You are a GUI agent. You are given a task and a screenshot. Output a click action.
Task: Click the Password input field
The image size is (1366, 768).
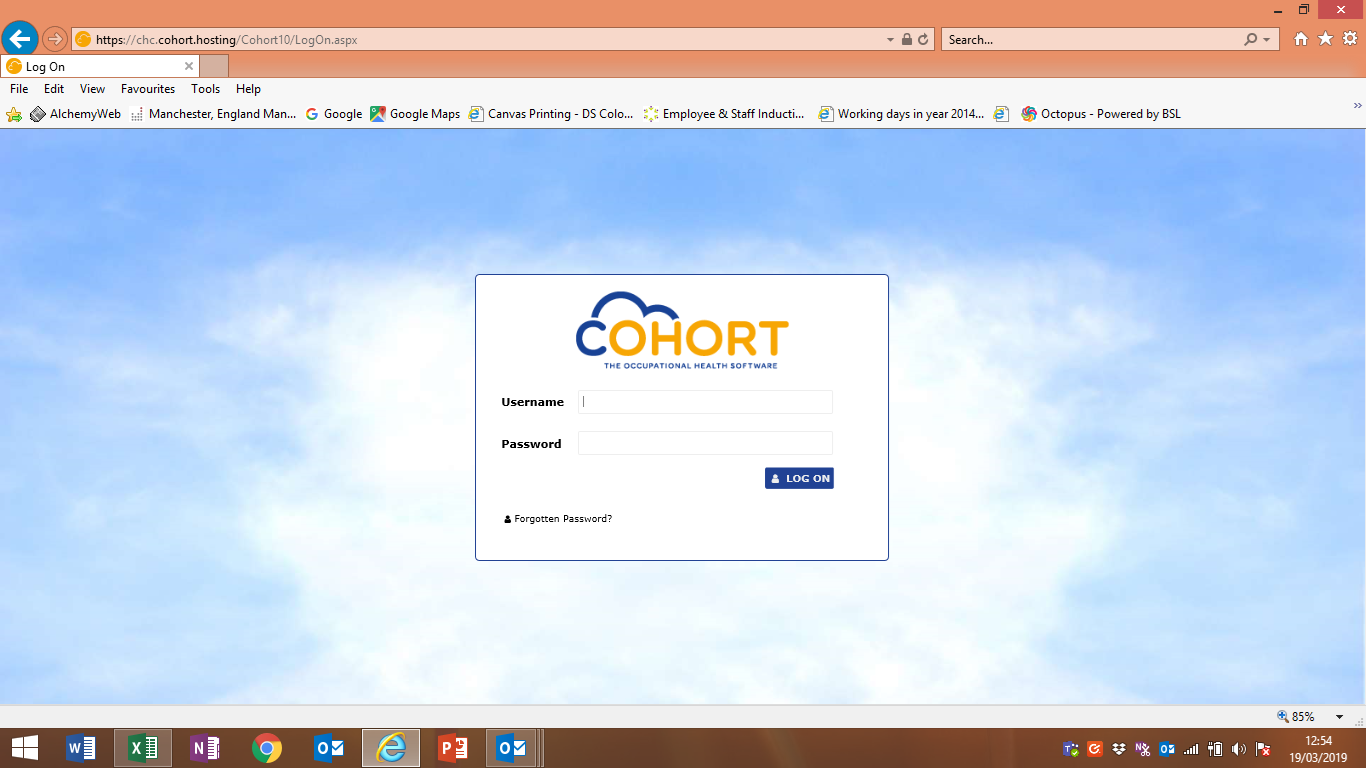705,443
